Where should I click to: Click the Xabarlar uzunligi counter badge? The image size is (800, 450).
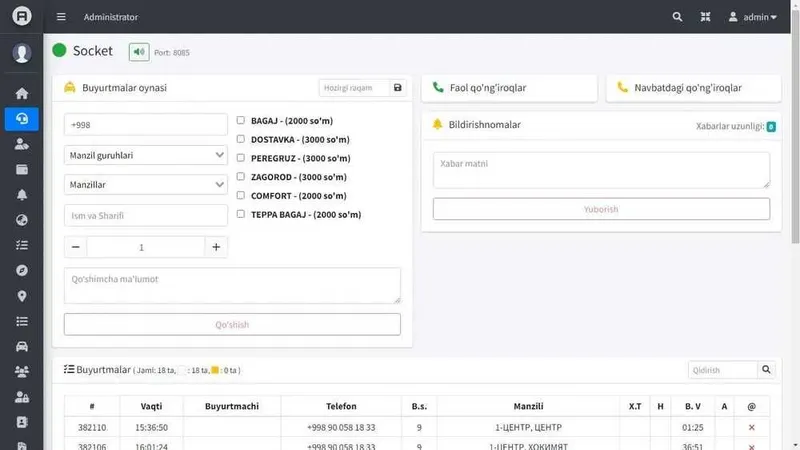coord(771,127)
